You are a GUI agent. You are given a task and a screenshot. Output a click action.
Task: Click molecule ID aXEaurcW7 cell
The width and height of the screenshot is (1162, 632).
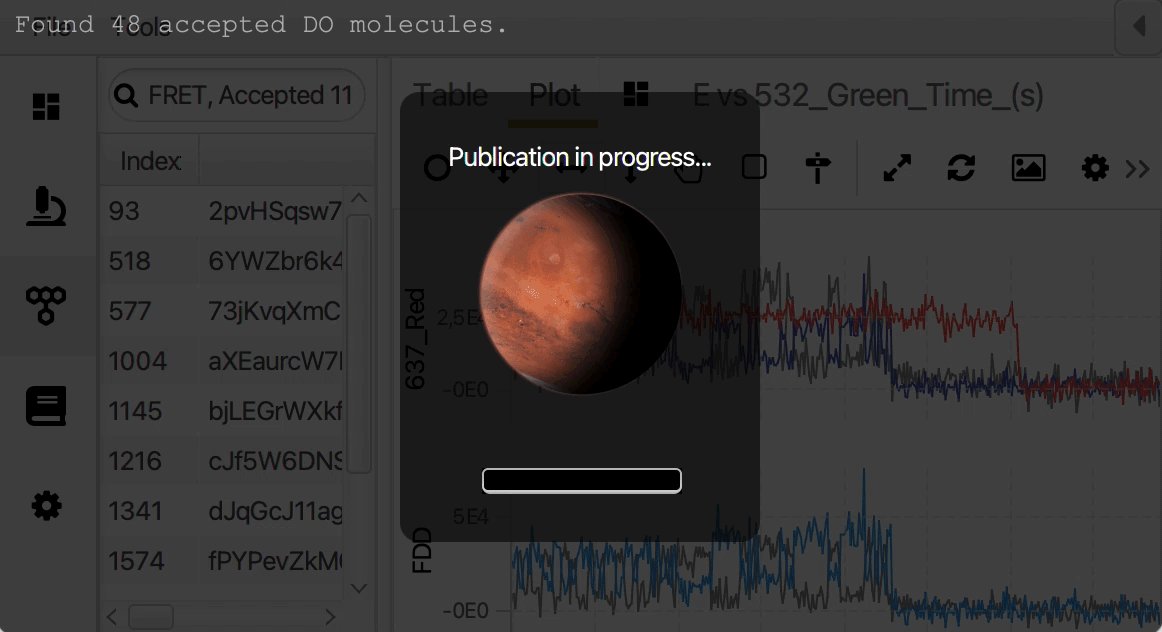(274, 361)
